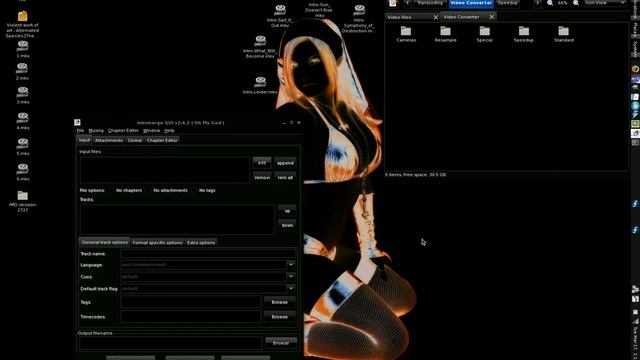Open the Special folder

coord(484,34)
